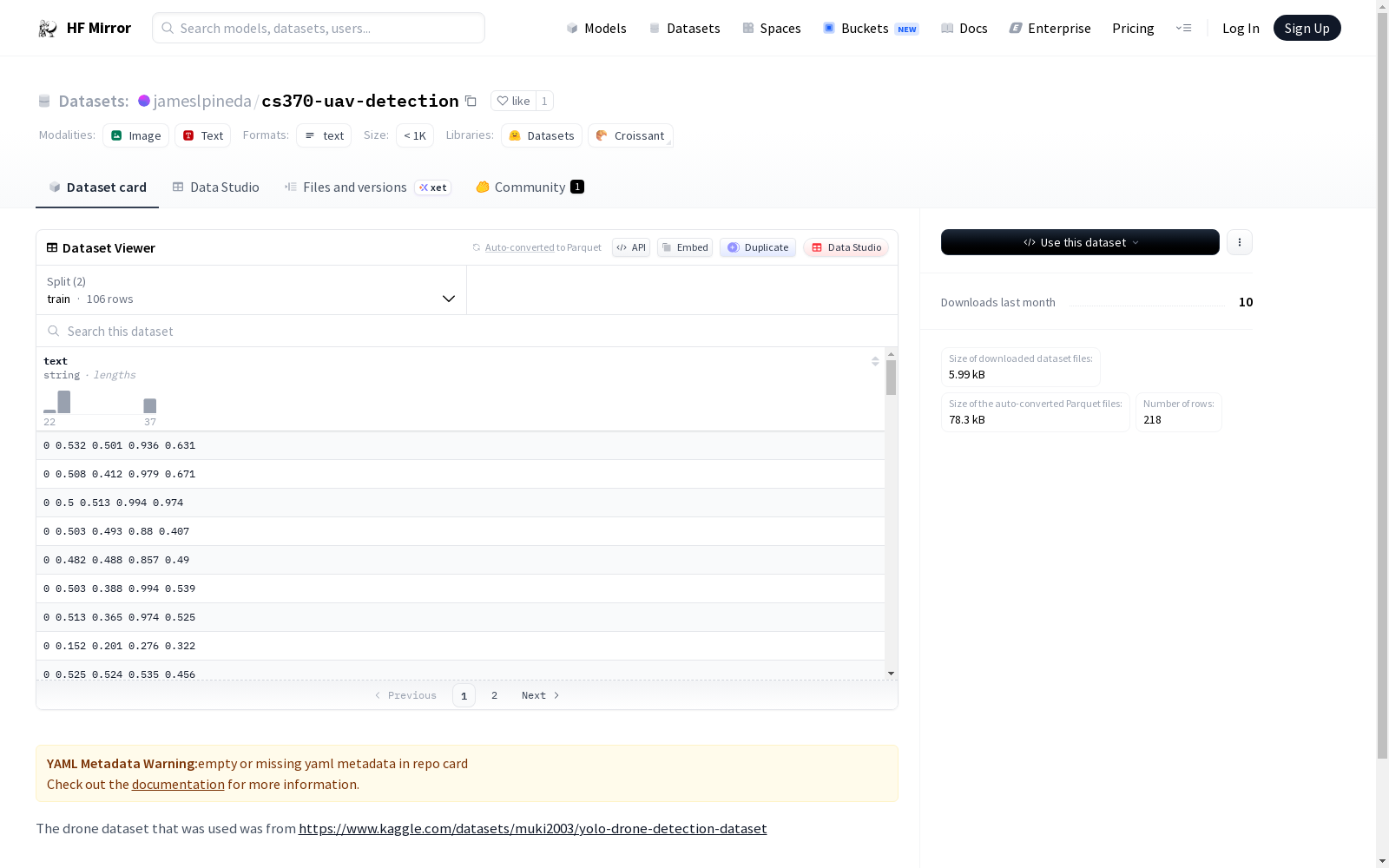Select row '0 0.482 0.488 0.857 0.49'
The width and height of the screenshot is (1389, 868).
click(x=460, y=560)
